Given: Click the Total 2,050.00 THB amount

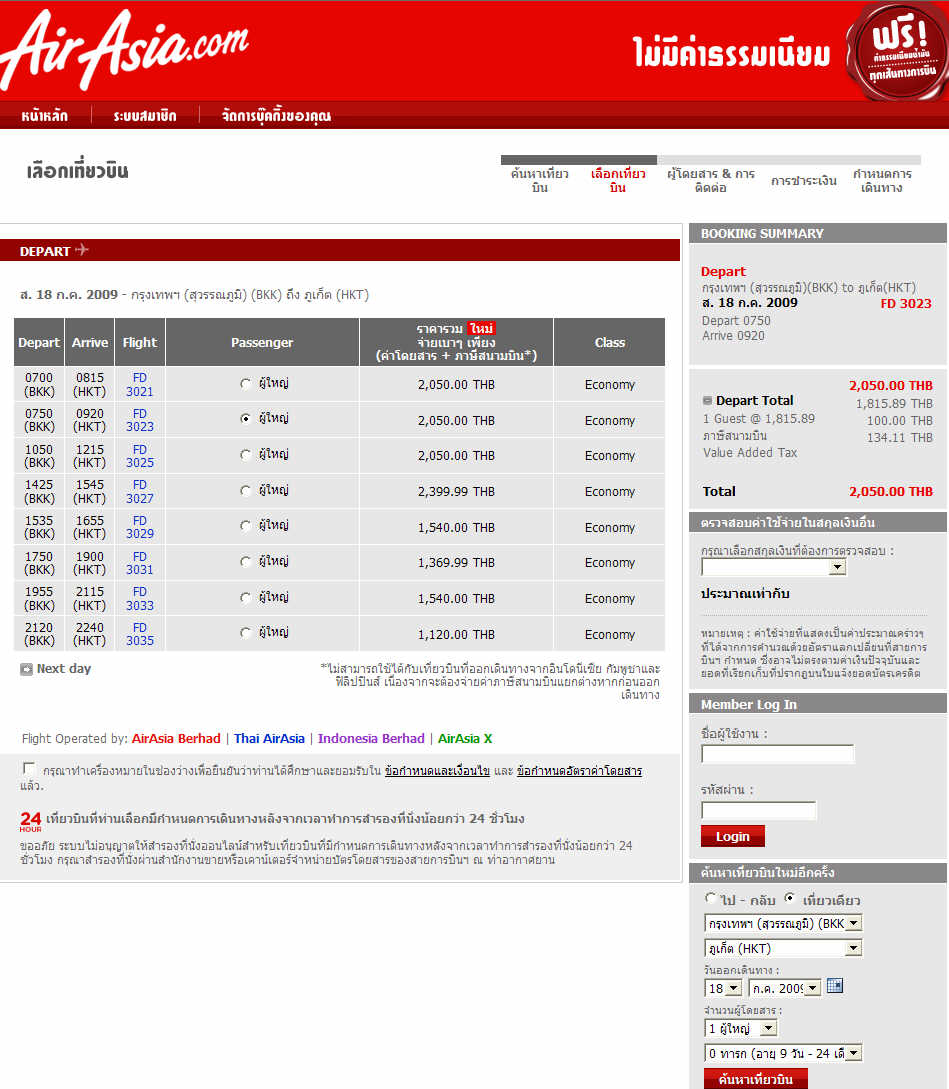Looking at the screenshot, I should coord(891,492).
